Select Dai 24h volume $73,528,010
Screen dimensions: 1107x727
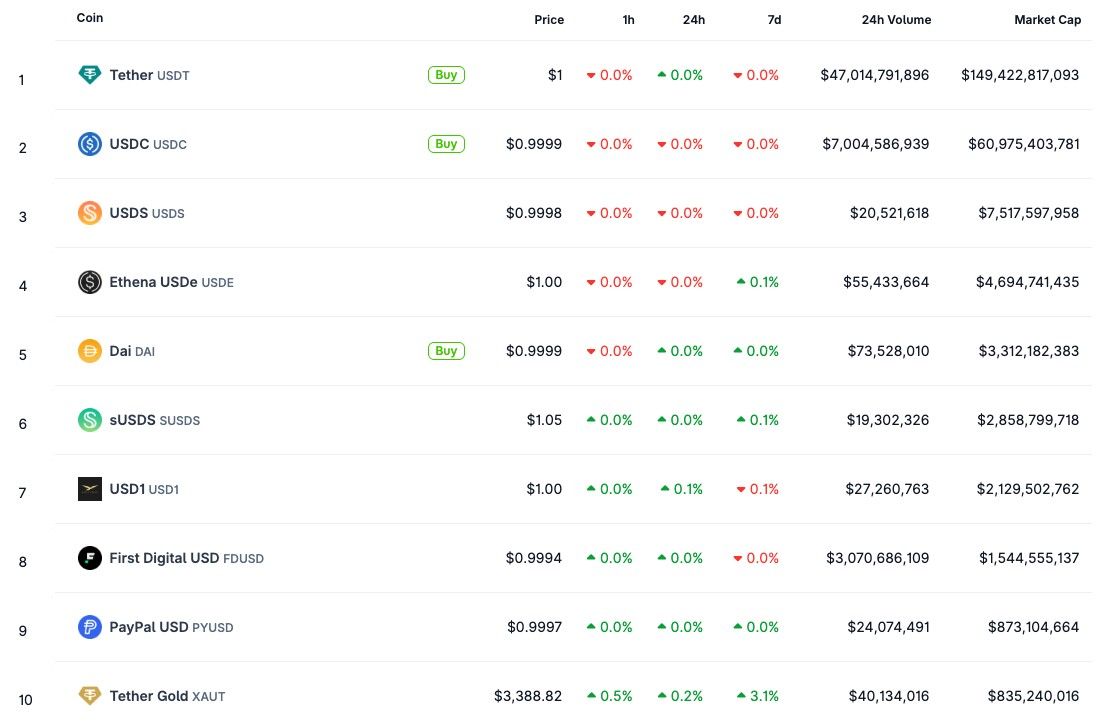point(888,351)
